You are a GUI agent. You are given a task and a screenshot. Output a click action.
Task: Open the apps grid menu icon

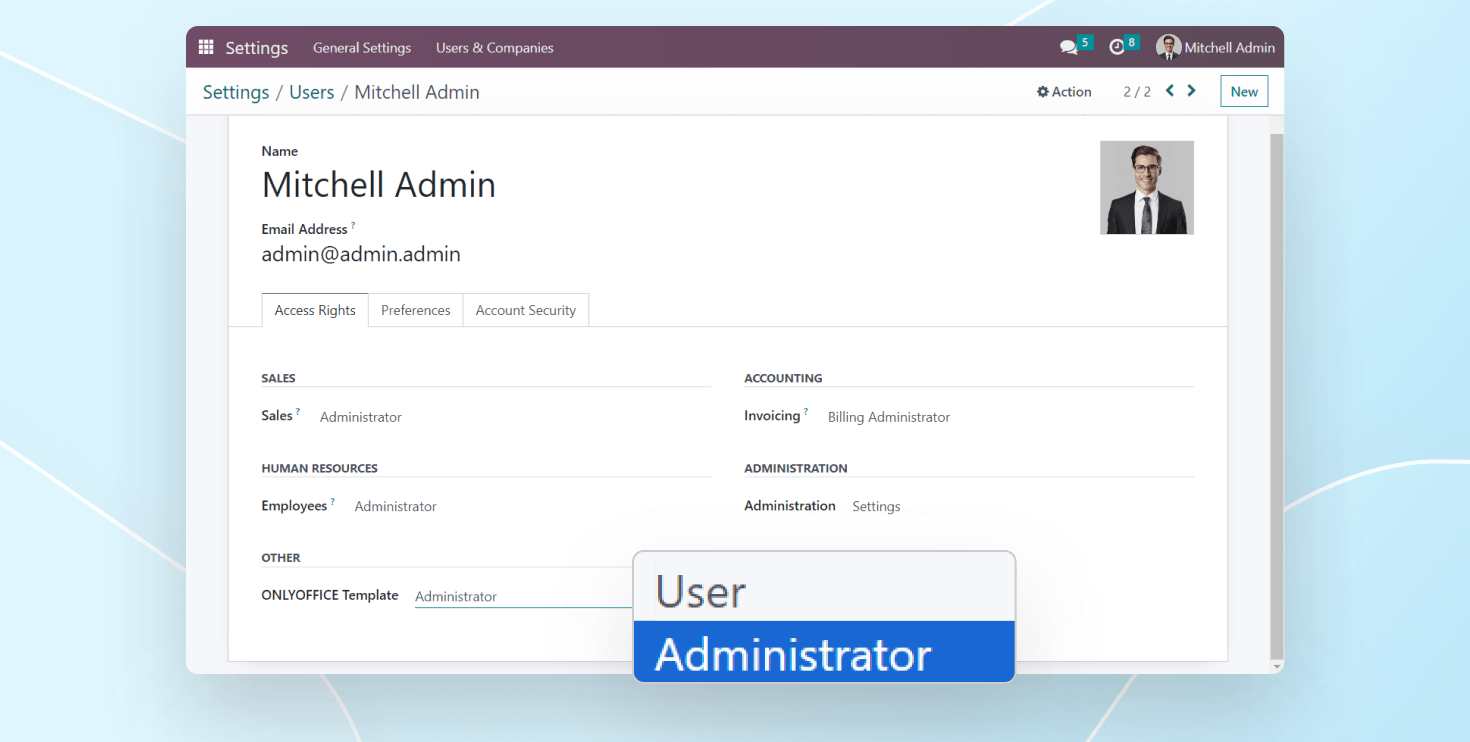click(x=206, y=47)
